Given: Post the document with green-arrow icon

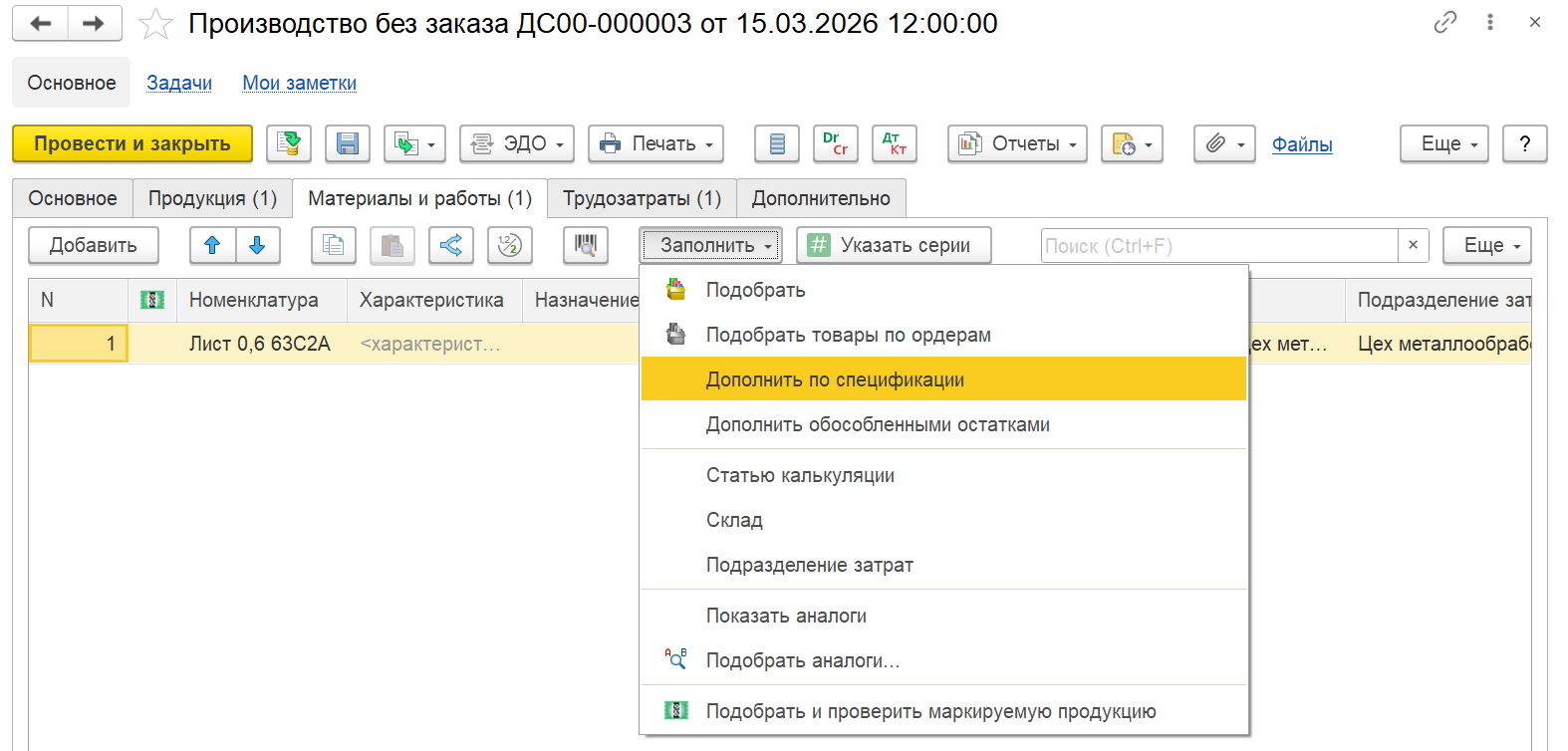Looking at the screenshot, I should (289, 143).
